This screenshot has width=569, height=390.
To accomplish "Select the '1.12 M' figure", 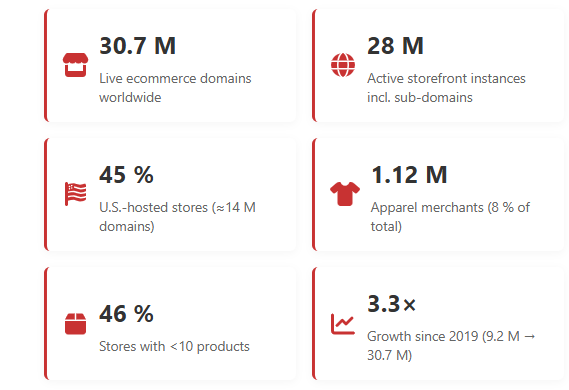I will tap(409, 175).
